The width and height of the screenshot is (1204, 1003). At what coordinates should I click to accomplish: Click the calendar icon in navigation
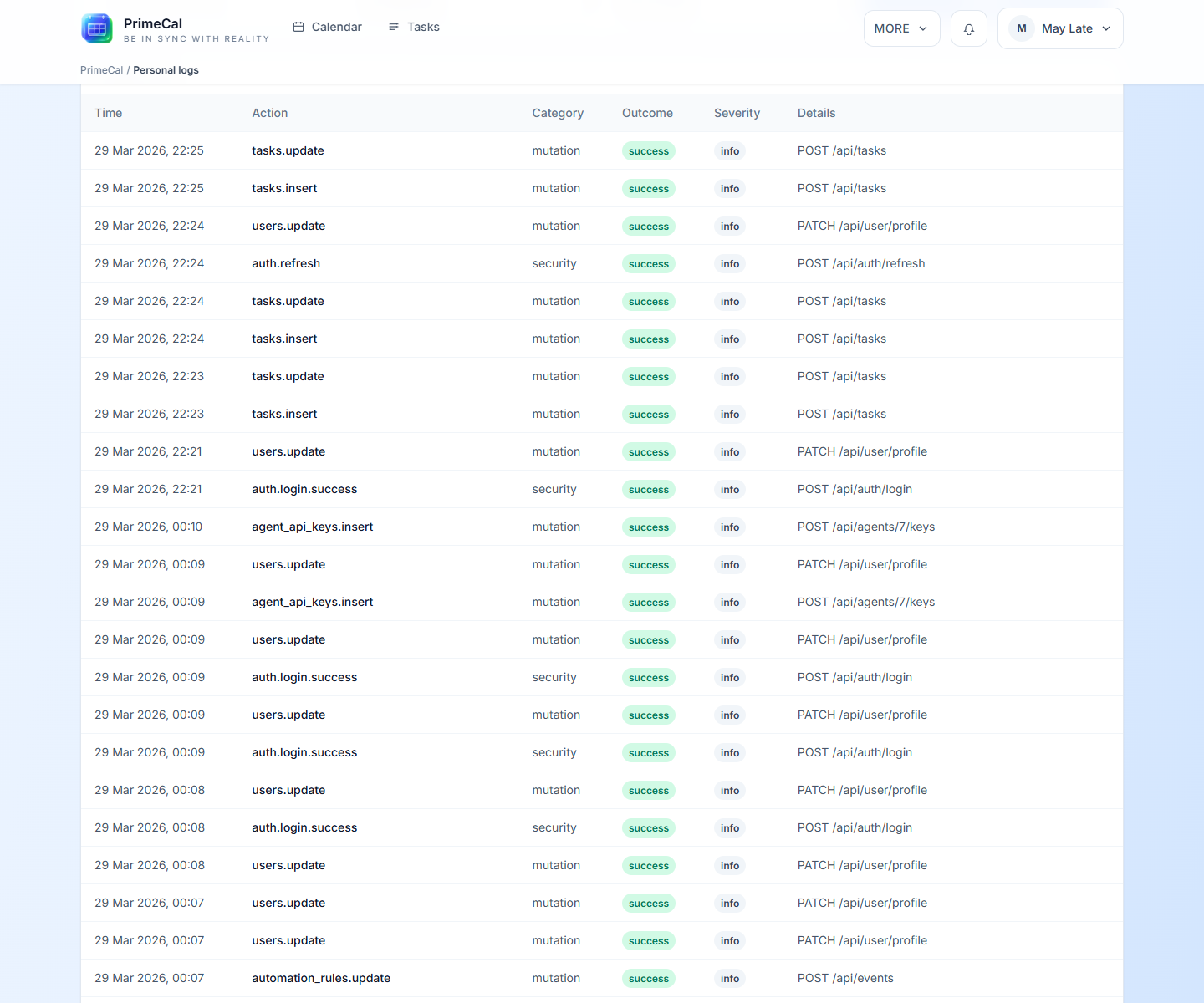coord(298,28)
